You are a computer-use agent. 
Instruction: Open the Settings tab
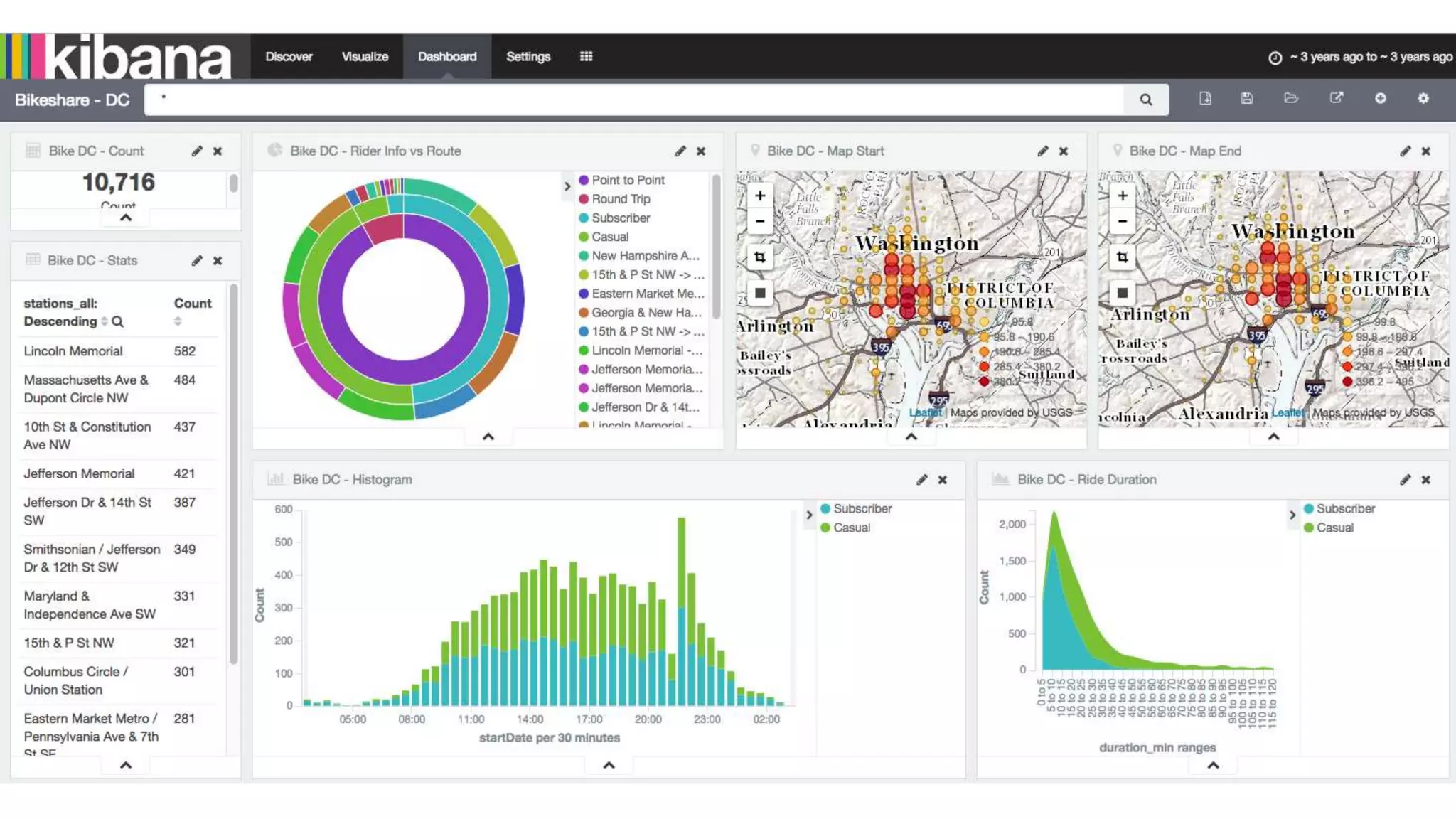pyautogui.click(x=528, y=57)
